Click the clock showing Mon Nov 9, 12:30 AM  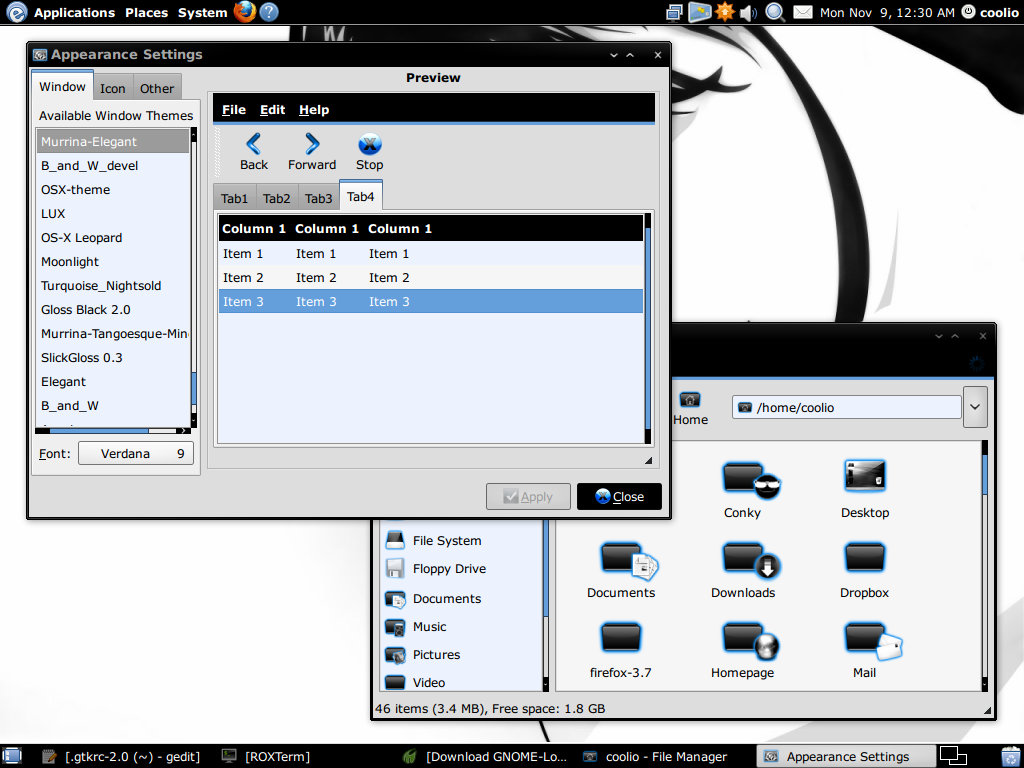[x=887, y=12]
